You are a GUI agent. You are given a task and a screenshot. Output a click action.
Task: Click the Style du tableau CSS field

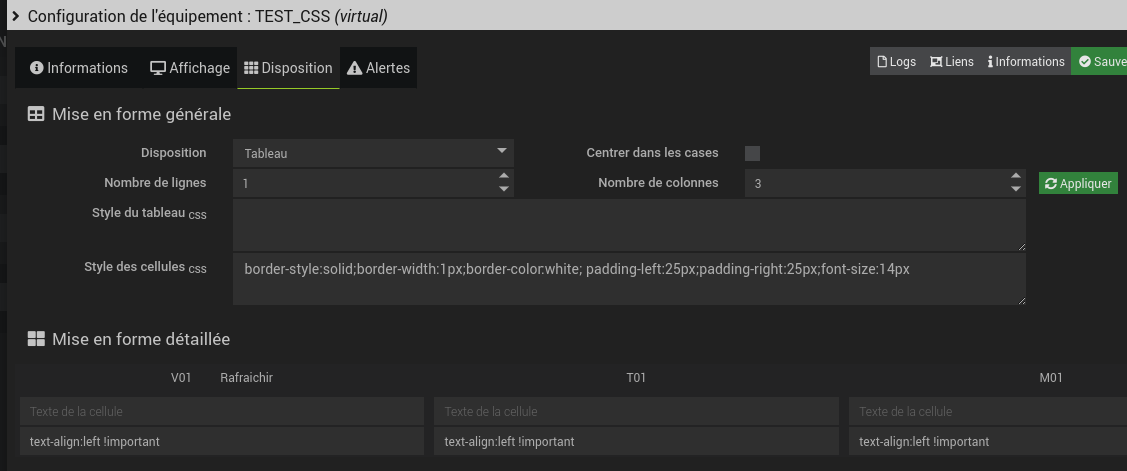coord(629,225)
